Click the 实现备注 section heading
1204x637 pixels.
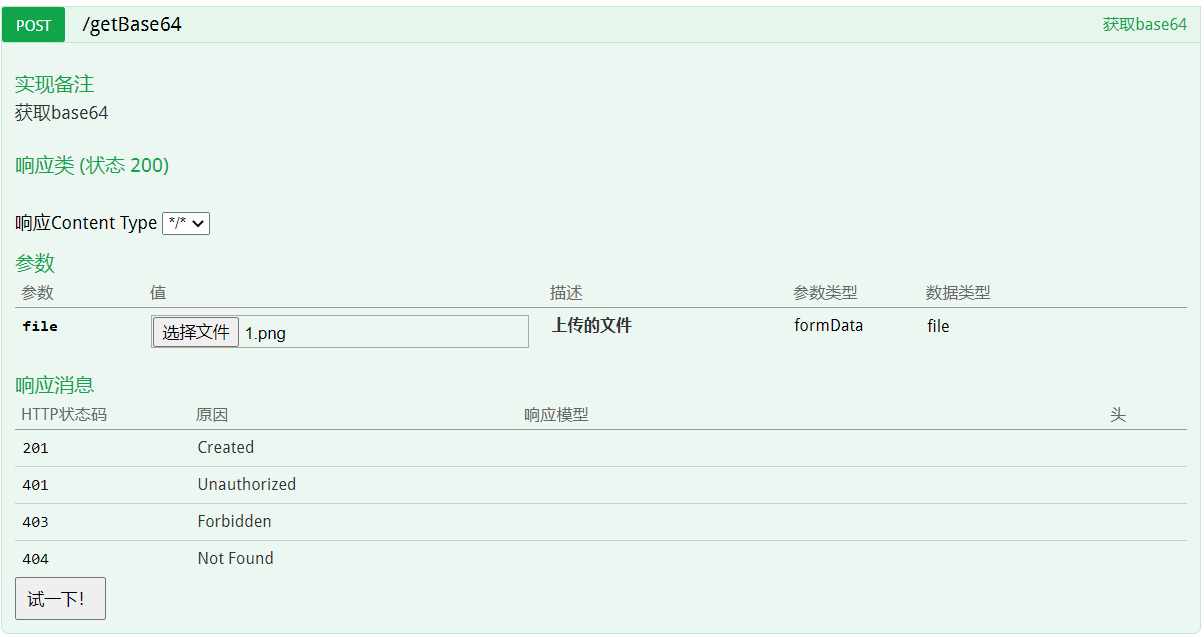(x=52, y=84)
